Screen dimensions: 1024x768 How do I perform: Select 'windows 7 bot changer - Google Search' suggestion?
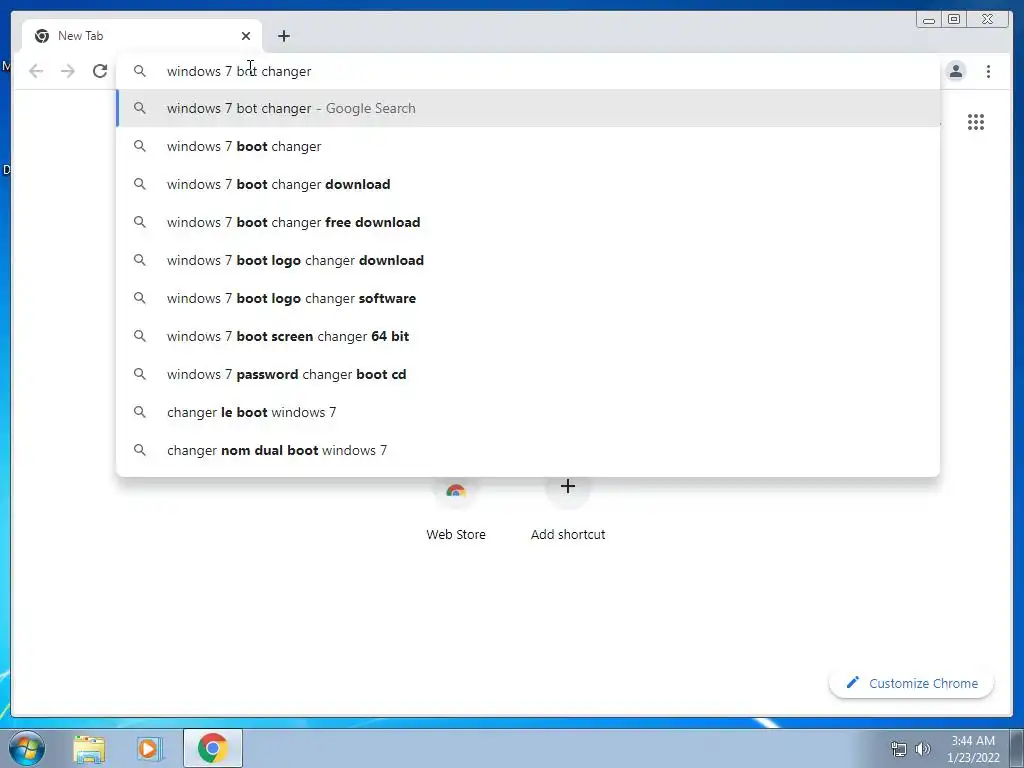pyautogui.click(x=528, y=108)
